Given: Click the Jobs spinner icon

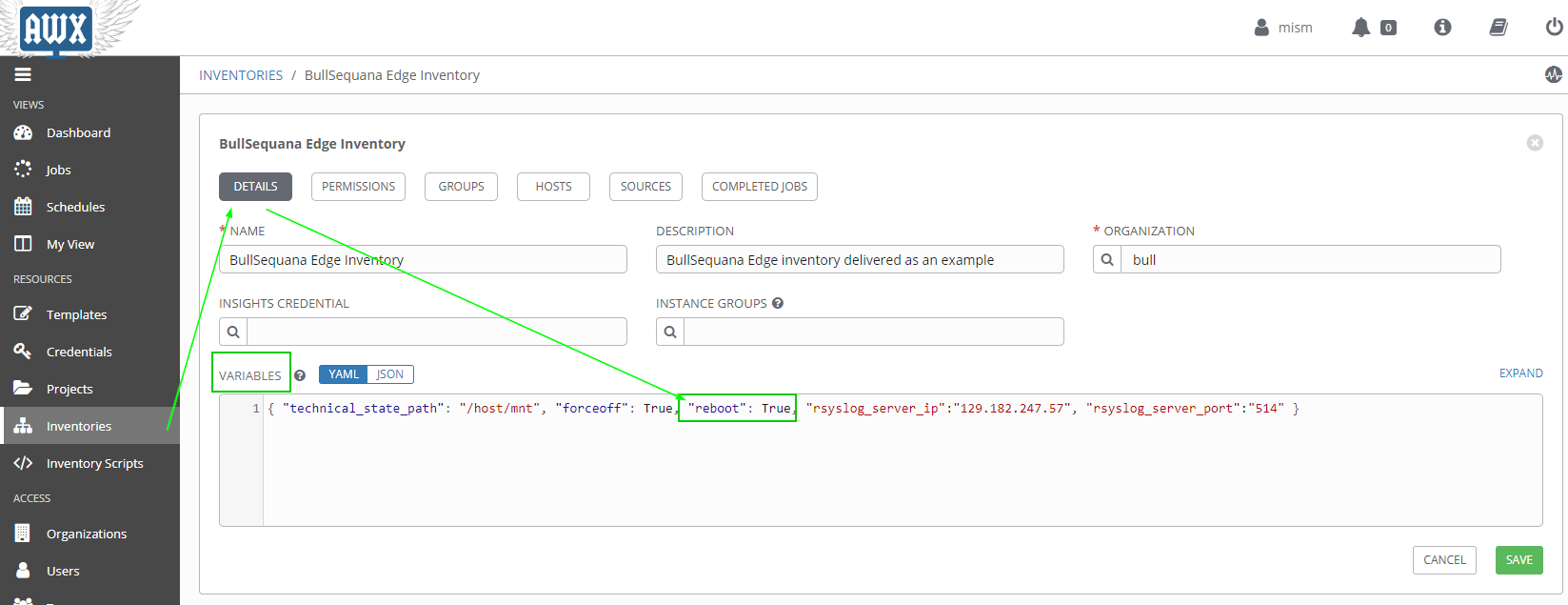Looking at the screenshot, I should (x=23, y=170).
